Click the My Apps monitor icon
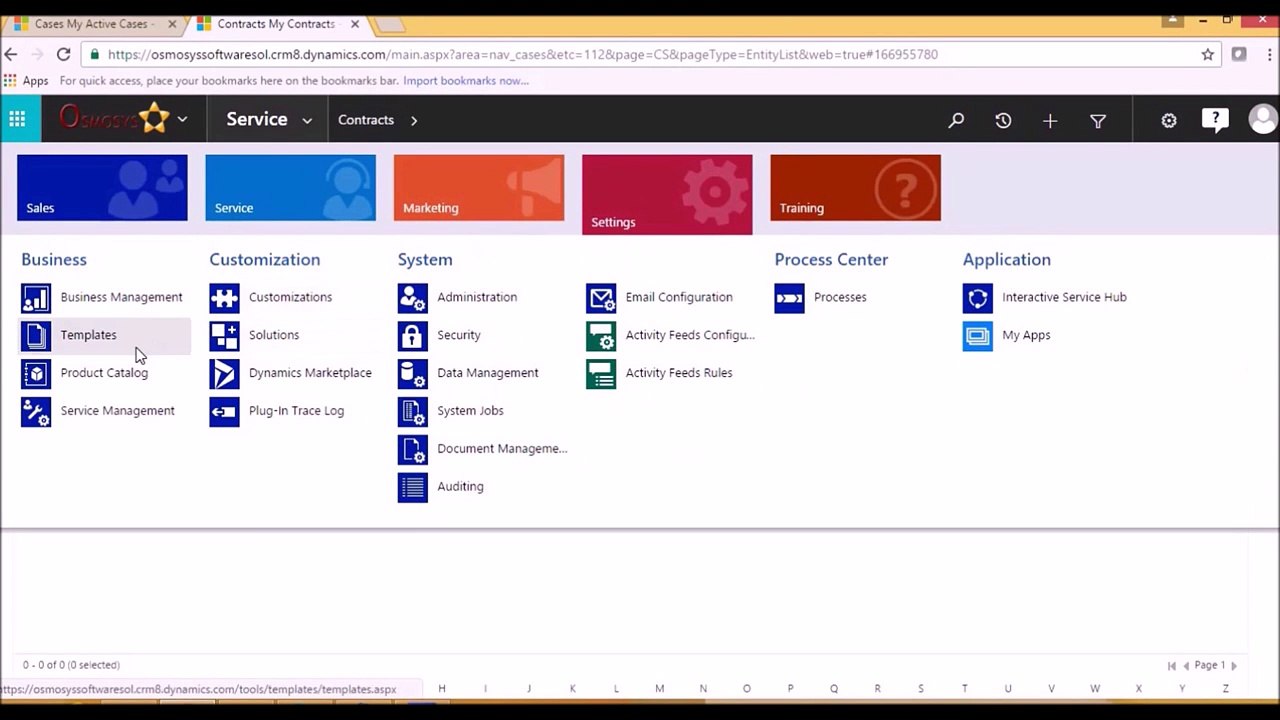Viewport: 1280px width, 720px height. 978,336
